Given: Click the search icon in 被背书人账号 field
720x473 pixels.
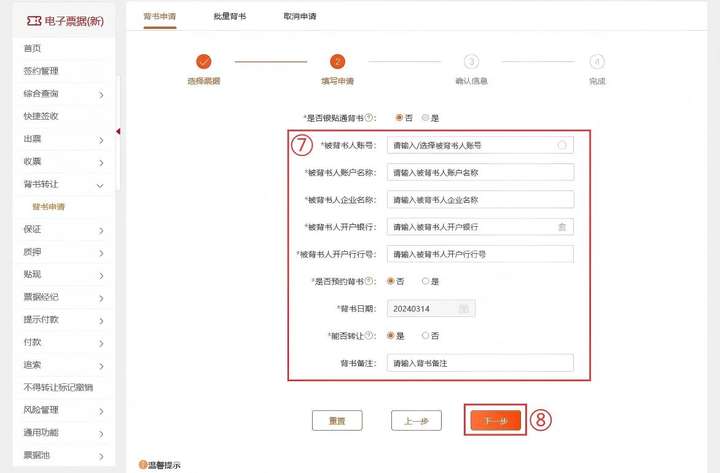Looking at the screenshot, I should coord(562,145).
